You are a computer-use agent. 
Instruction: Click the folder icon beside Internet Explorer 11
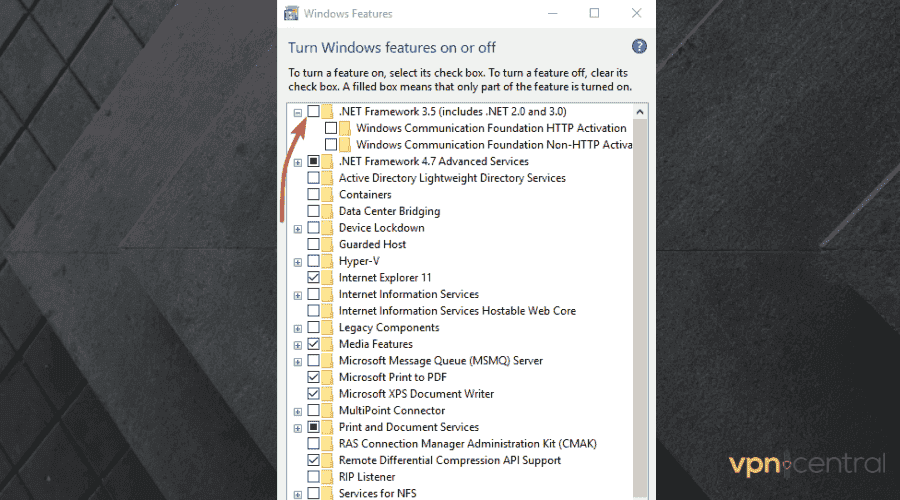tap(327, 278)
